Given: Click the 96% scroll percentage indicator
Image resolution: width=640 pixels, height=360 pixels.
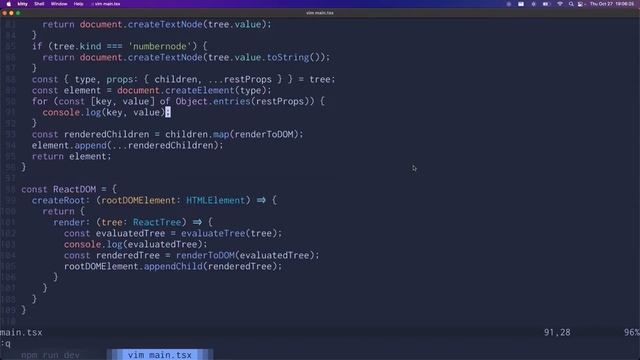Looking at the screenshot, I should (631, 333).
